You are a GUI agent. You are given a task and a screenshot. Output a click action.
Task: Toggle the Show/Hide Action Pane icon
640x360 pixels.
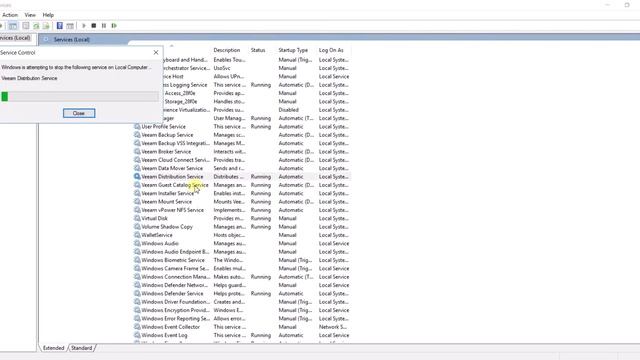(x=70, y=26)
